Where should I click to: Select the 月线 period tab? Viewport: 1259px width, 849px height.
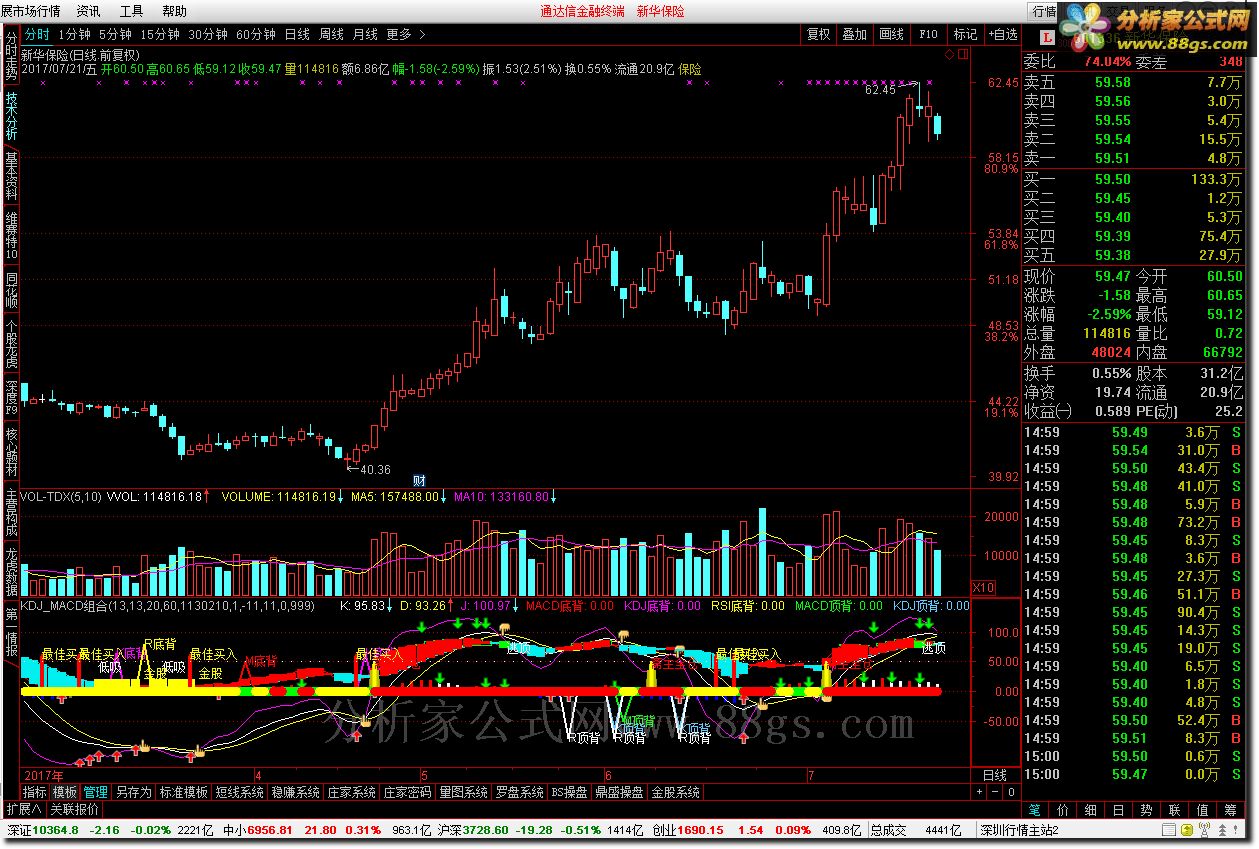coord(365,34)
